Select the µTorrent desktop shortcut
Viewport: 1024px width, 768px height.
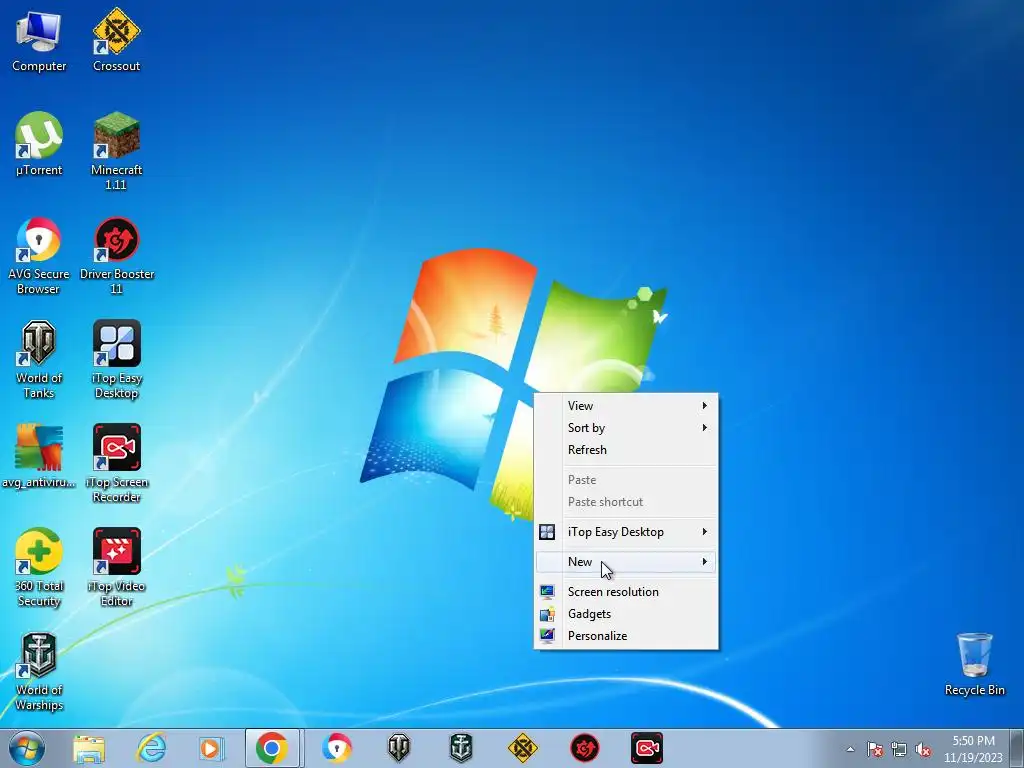pyautogui.click(x=39, y=144)
